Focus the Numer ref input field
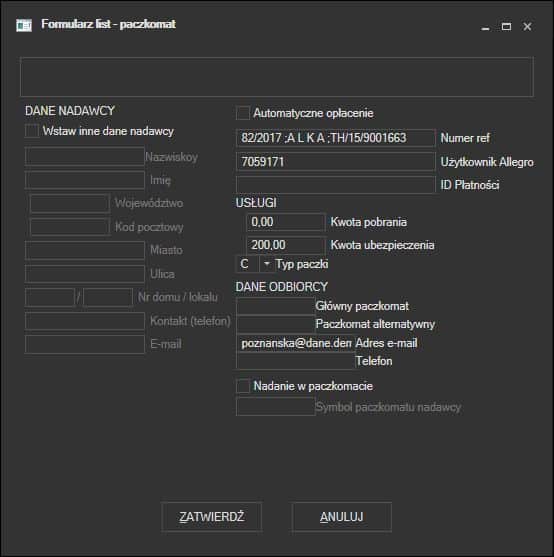The image size is (554, 557). pos(336,138)
